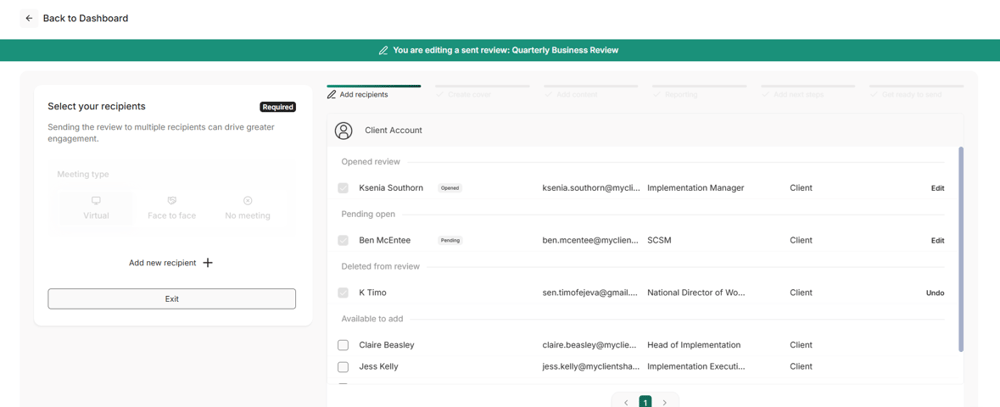The image size is (1000, 407).
Task: Click Ksenia Southorn's name
Action: tap(391, 188)
